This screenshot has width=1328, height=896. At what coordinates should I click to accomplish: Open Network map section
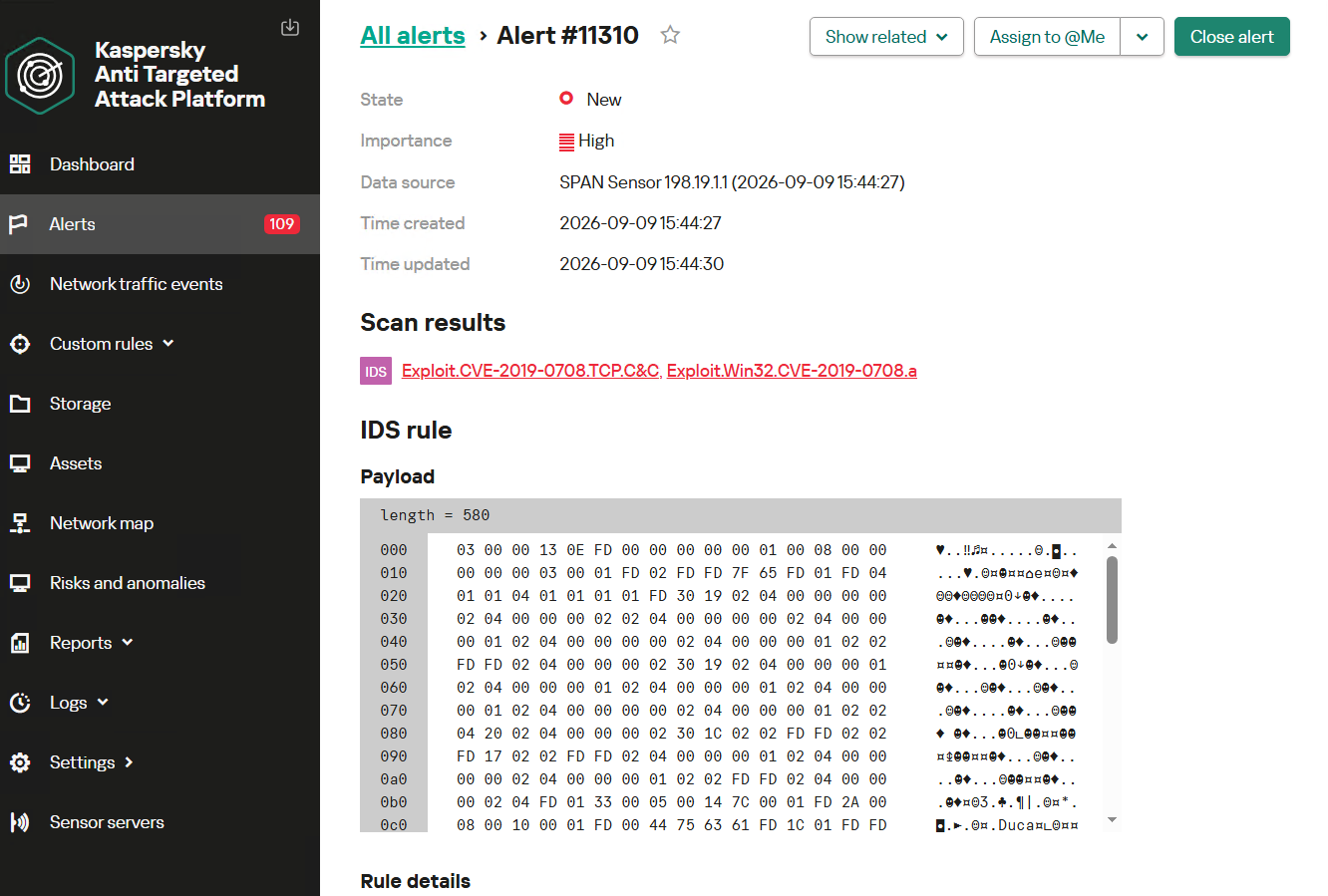(x=160, y=523)
